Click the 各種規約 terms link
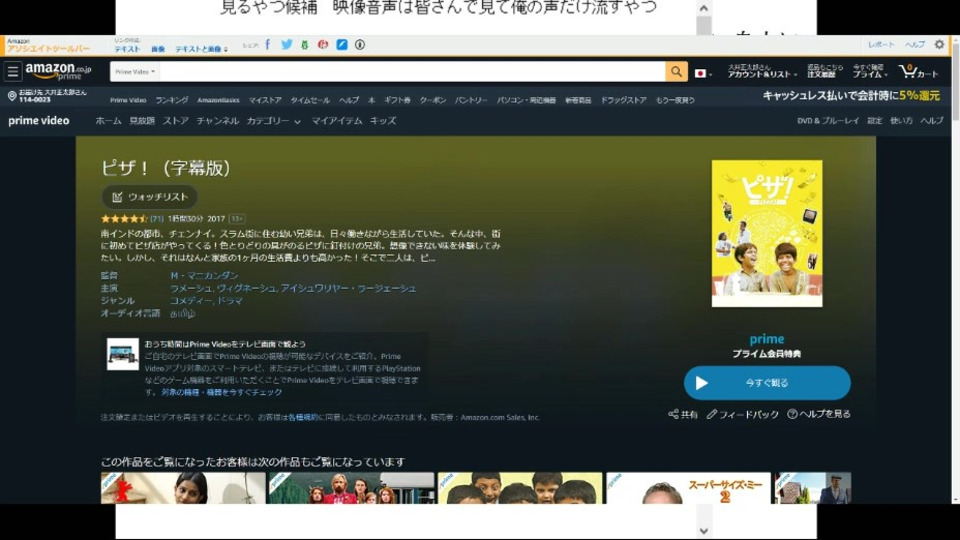The image size is (960, 540). [302, 418]
